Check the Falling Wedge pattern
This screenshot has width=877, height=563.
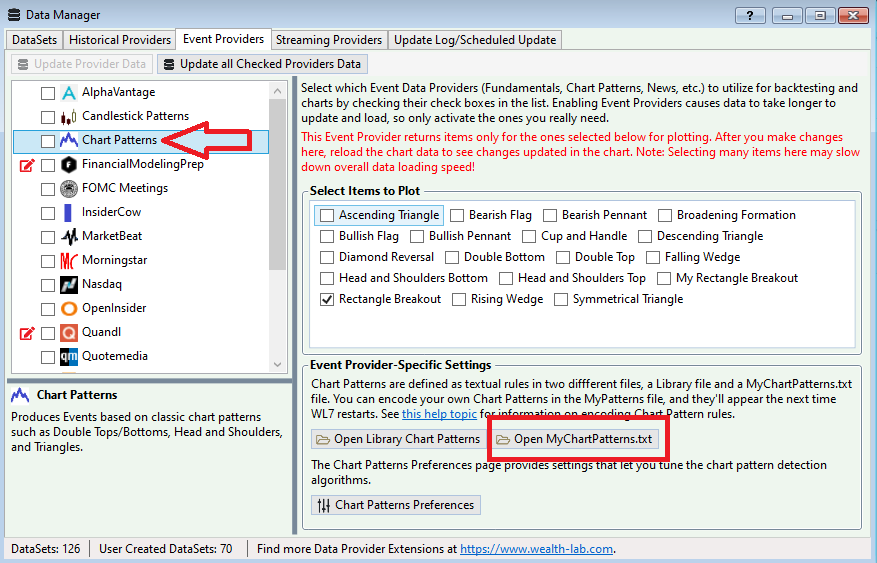coord(653,257)
